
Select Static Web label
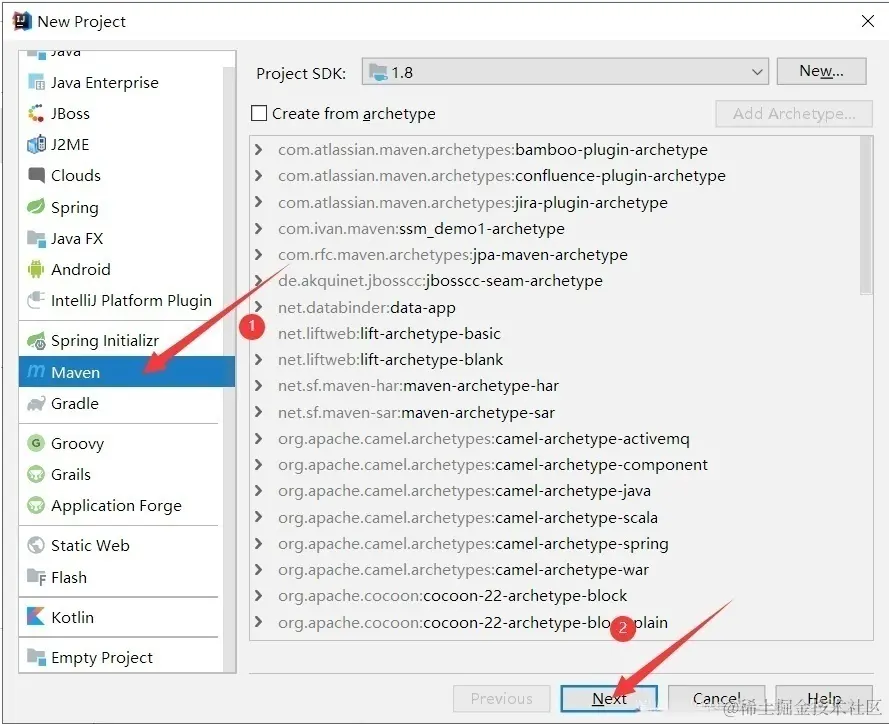click(90, 545)
